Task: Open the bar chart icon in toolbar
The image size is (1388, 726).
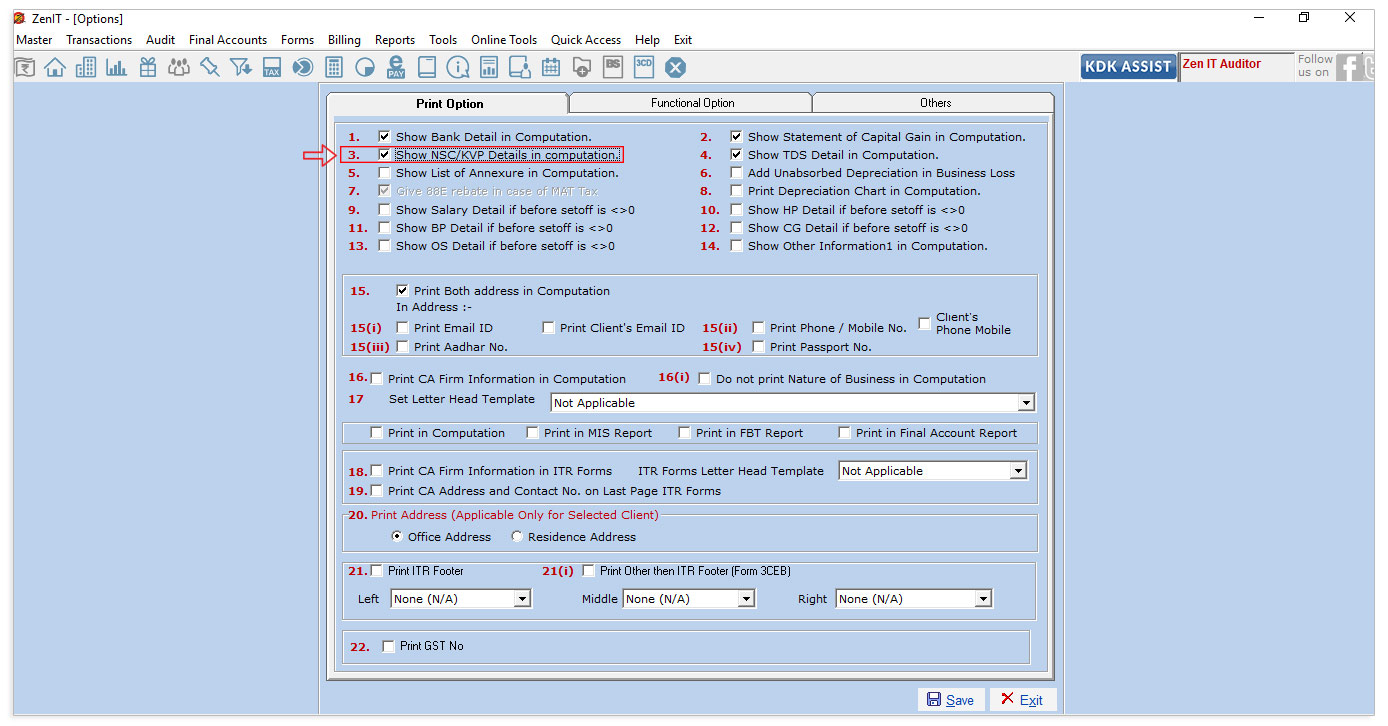Action: pyautogui.click(x=117, y=67)
